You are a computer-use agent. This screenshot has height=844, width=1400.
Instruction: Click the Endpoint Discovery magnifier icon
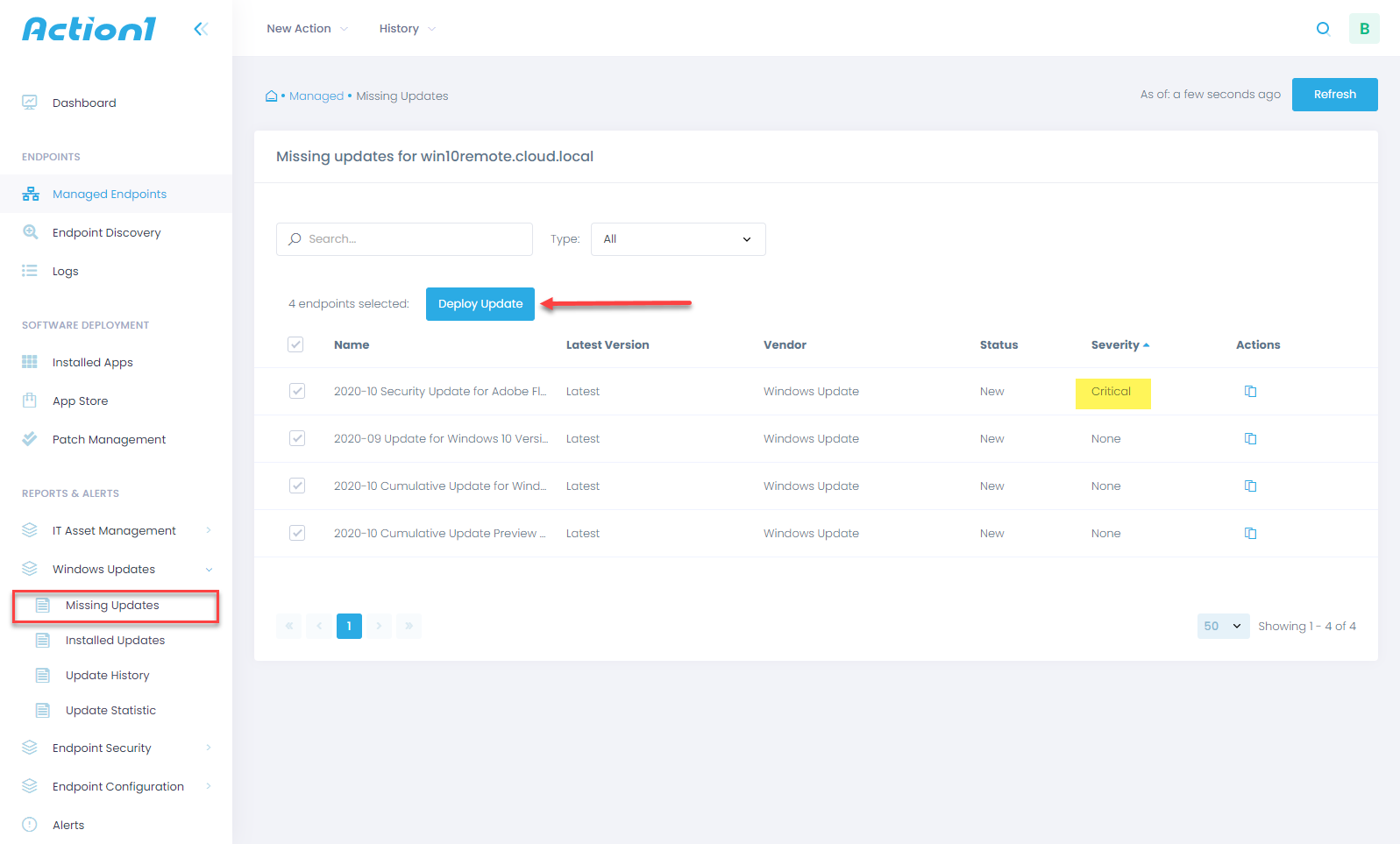[30, 232]
